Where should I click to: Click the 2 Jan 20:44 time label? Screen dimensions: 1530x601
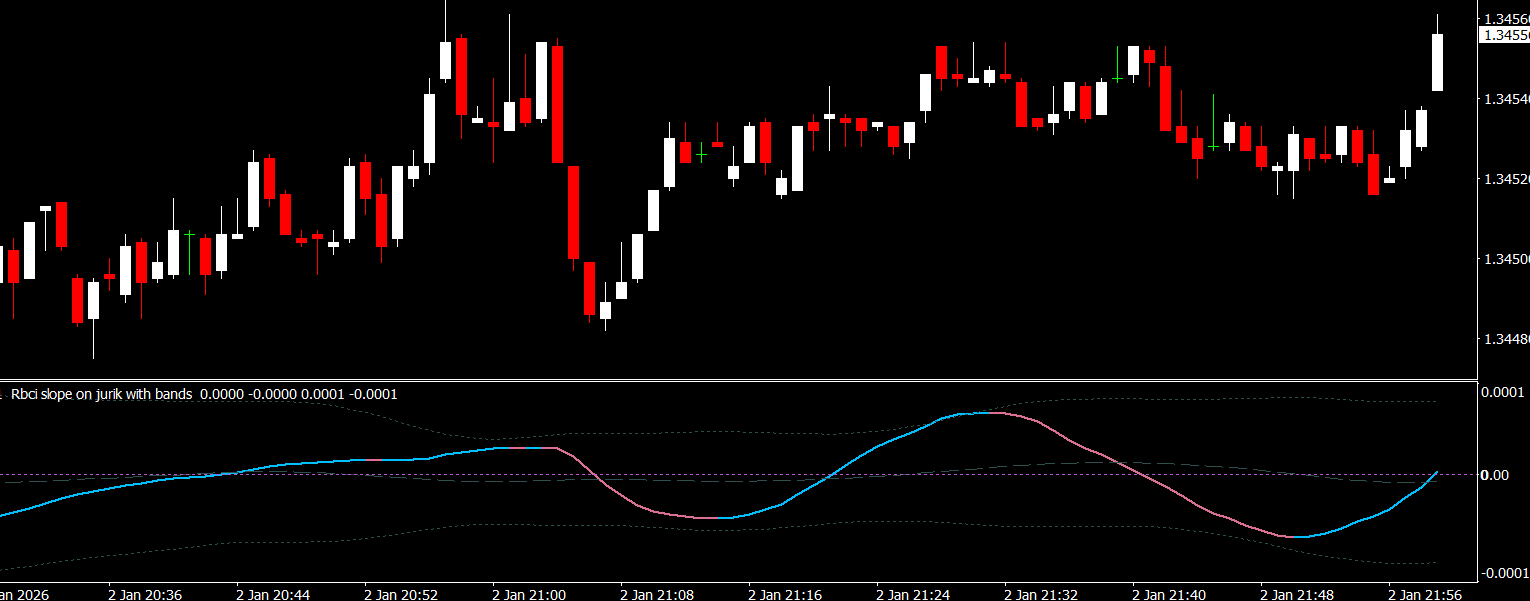point(273,594)
